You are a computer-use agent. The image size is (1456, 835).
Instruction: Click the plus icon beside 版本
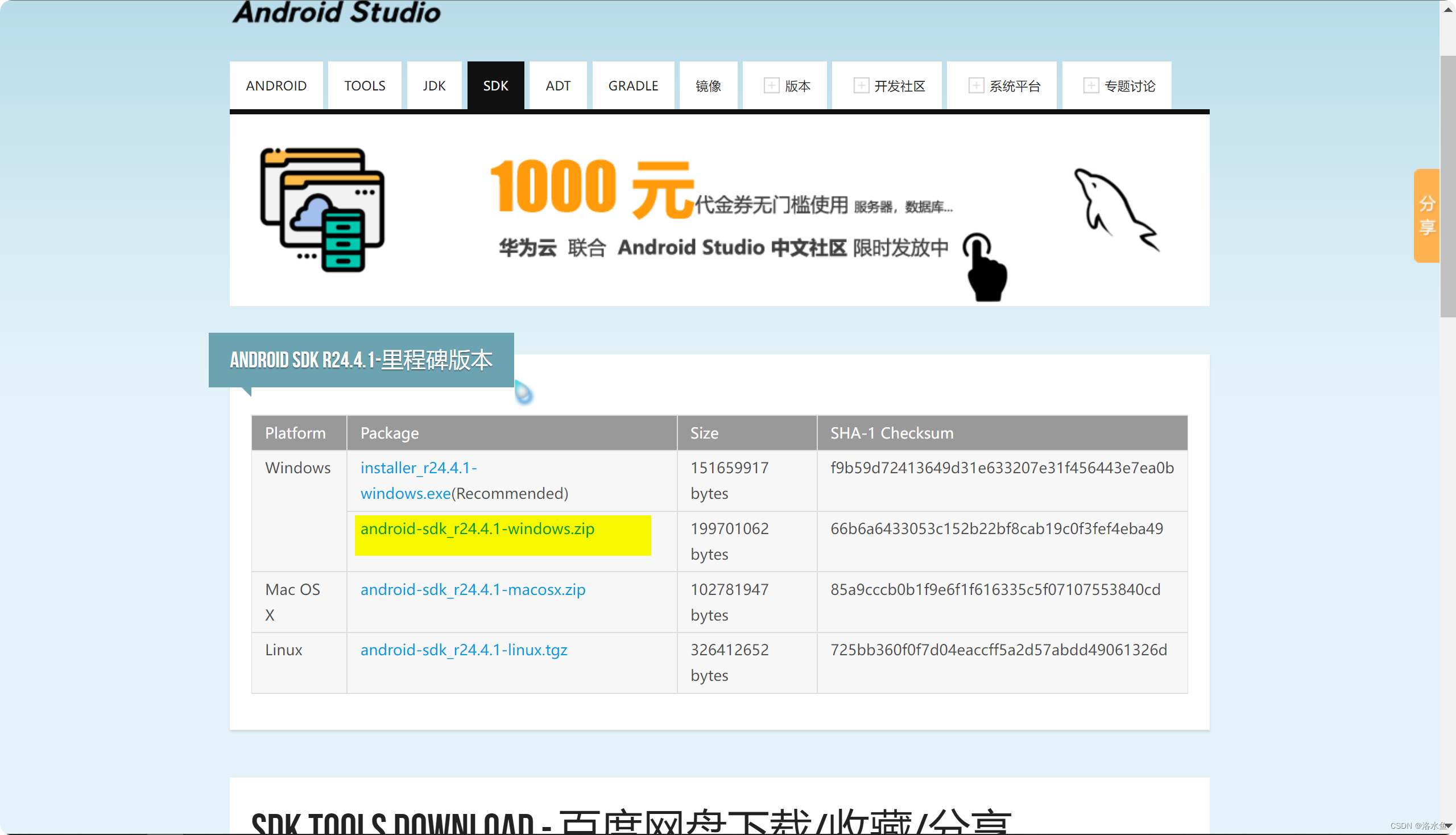coord(771,85)
